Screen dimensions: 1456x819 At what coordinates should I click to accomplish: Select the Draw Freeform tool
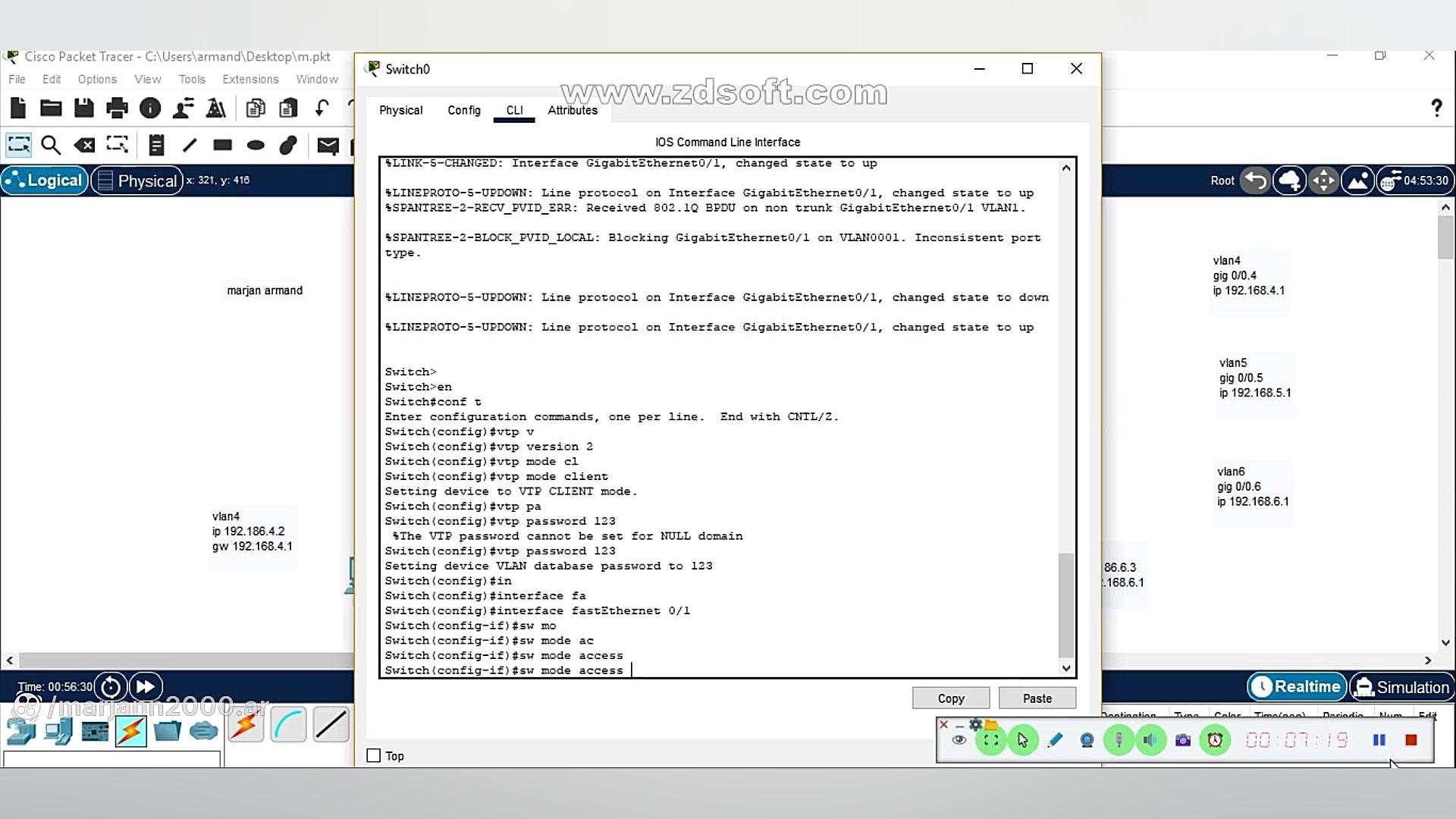pos(288,145)
